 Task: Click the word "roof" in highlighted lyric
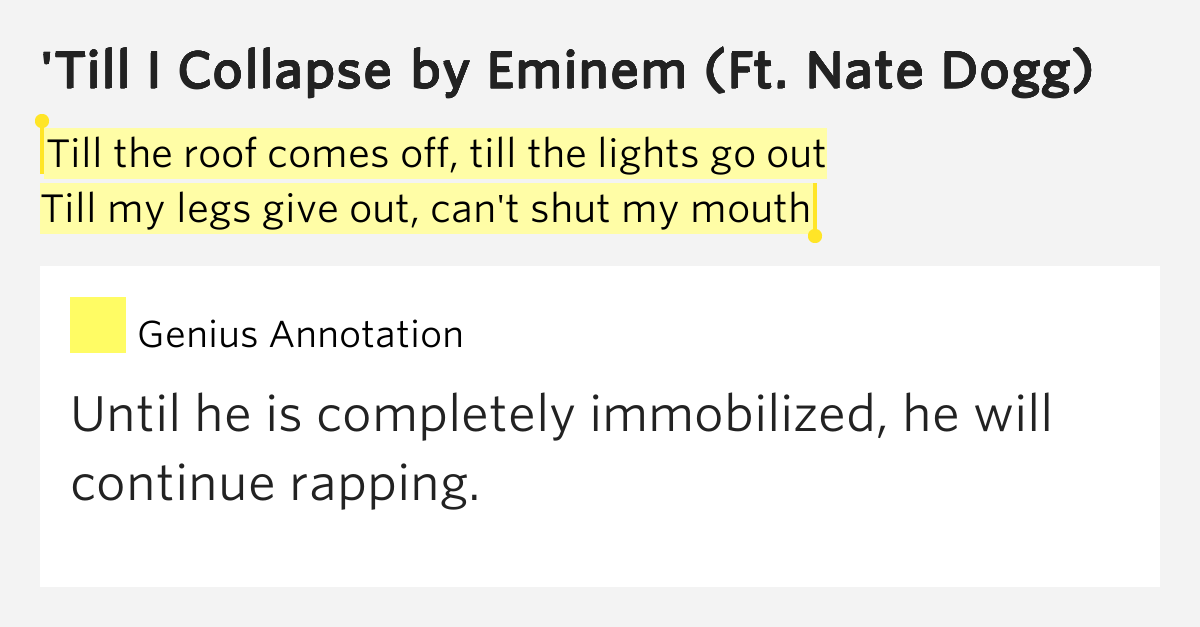point(224,155)
